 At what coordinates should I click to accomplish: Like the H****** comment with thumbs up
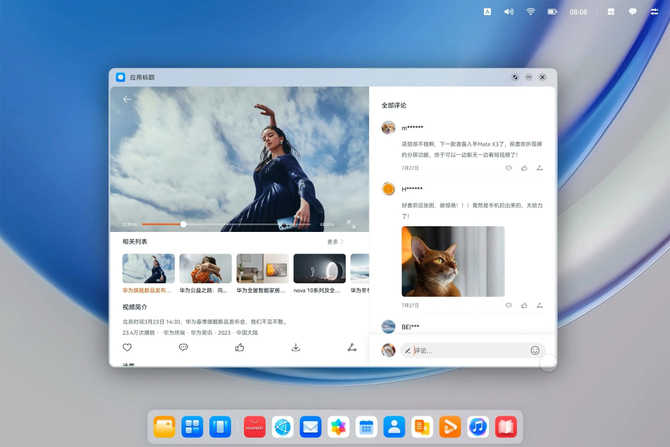[524, 305]
